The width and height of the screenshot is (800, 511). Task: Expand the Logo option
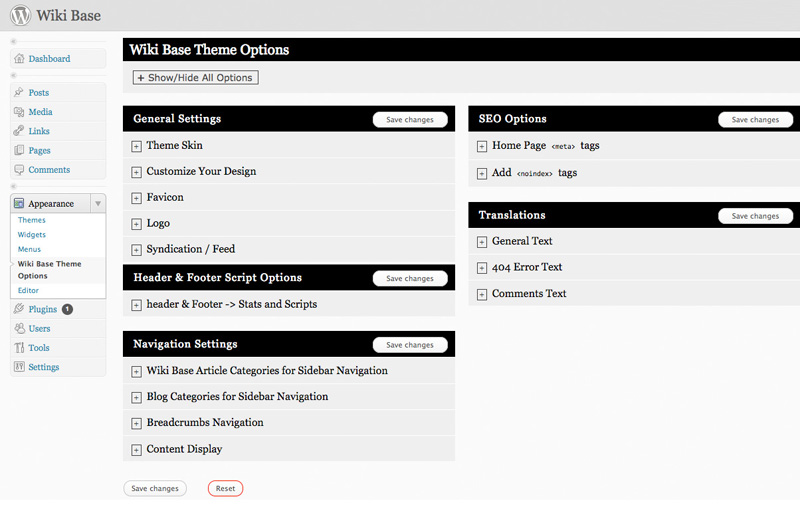coord(136,224)
